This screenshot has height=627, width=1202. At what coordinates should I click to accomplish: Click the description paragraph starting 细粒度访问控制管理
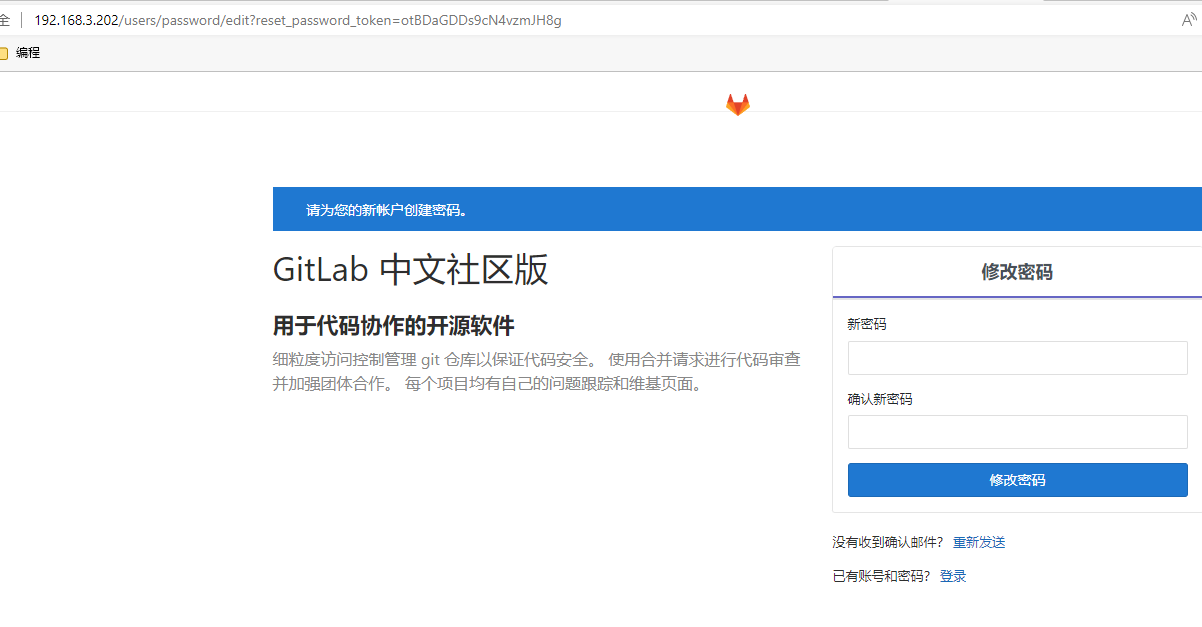tap(537, 371)
